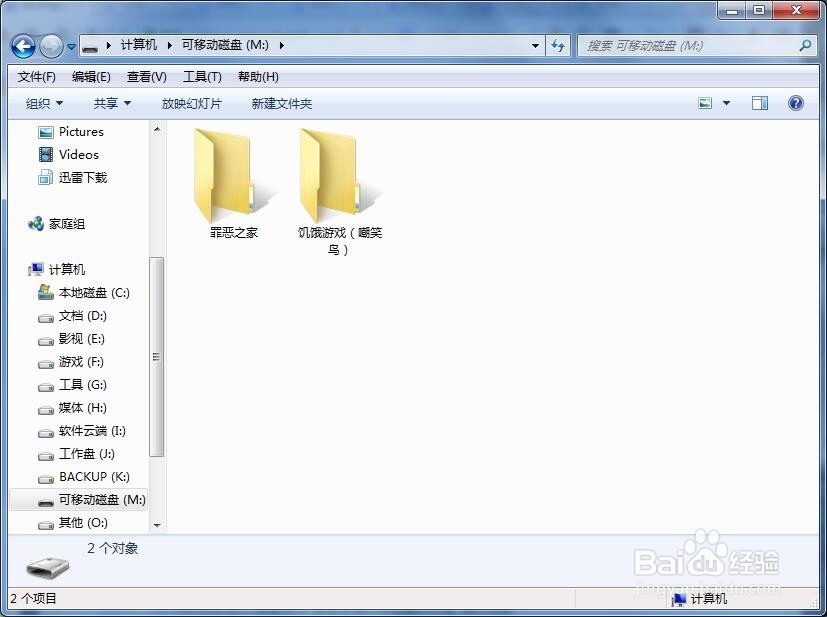827x617 pixels.
Task: Click the 放映幻灯片 button
Action: [191, 104]
